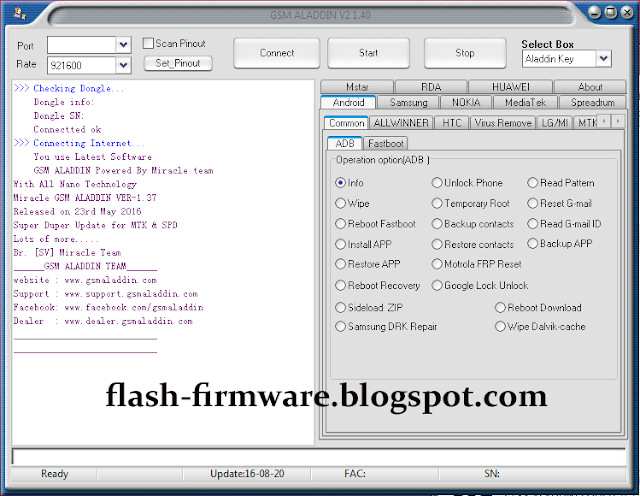The image size is (640, 496).
Task: Click the Update:16-08-20 status text
Action: point(247,474)
